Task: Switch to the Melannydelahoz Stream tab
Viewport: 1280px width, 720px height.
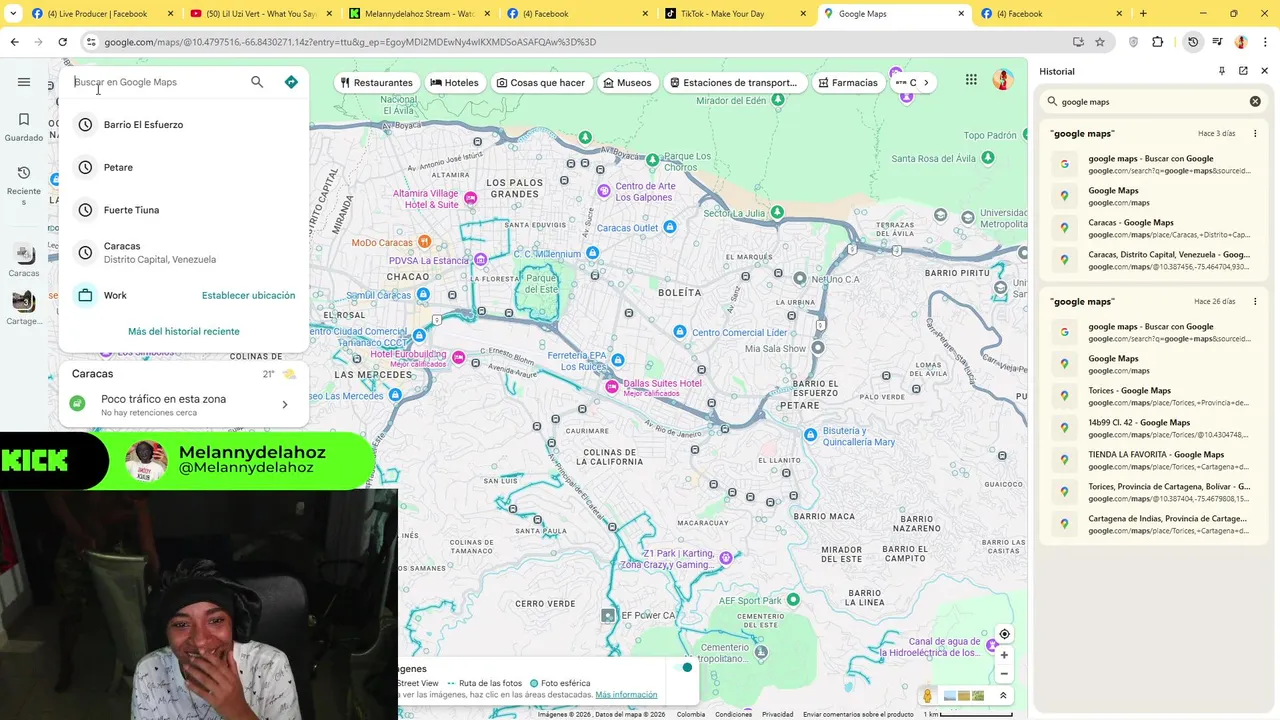Action: point(419,14)
